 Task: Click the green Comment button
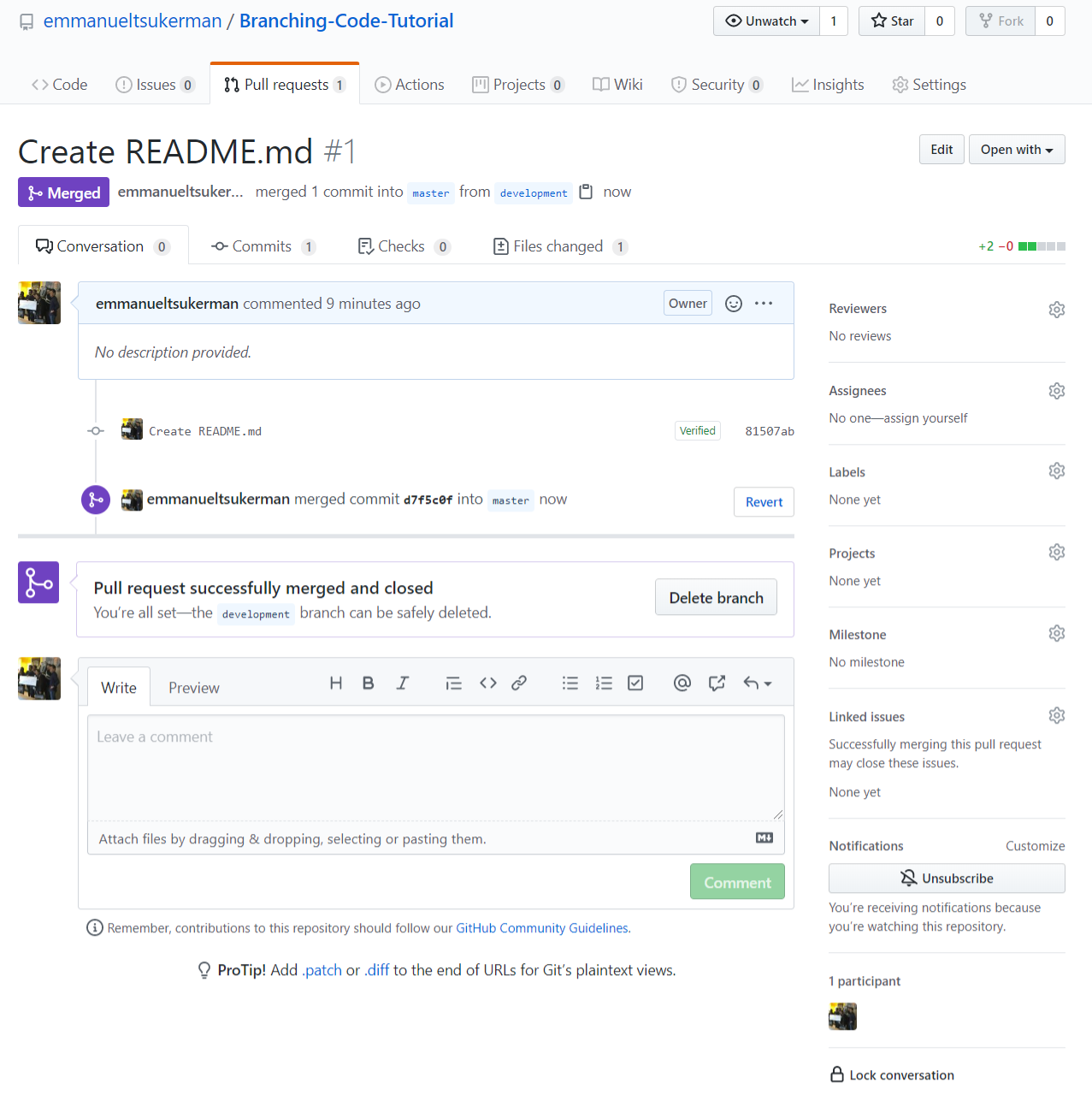pos(737,882)
